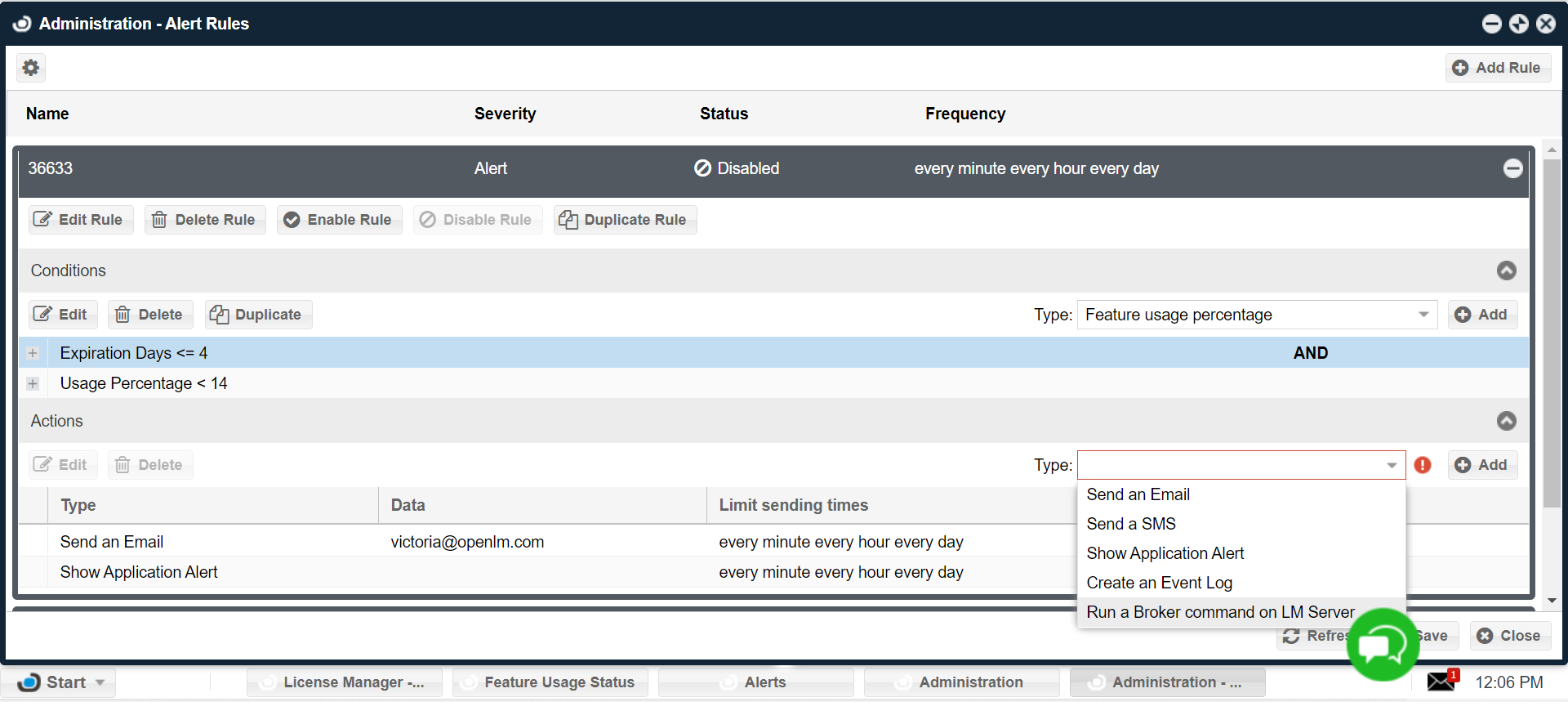Click the Close button

(x=1510, y=636)
